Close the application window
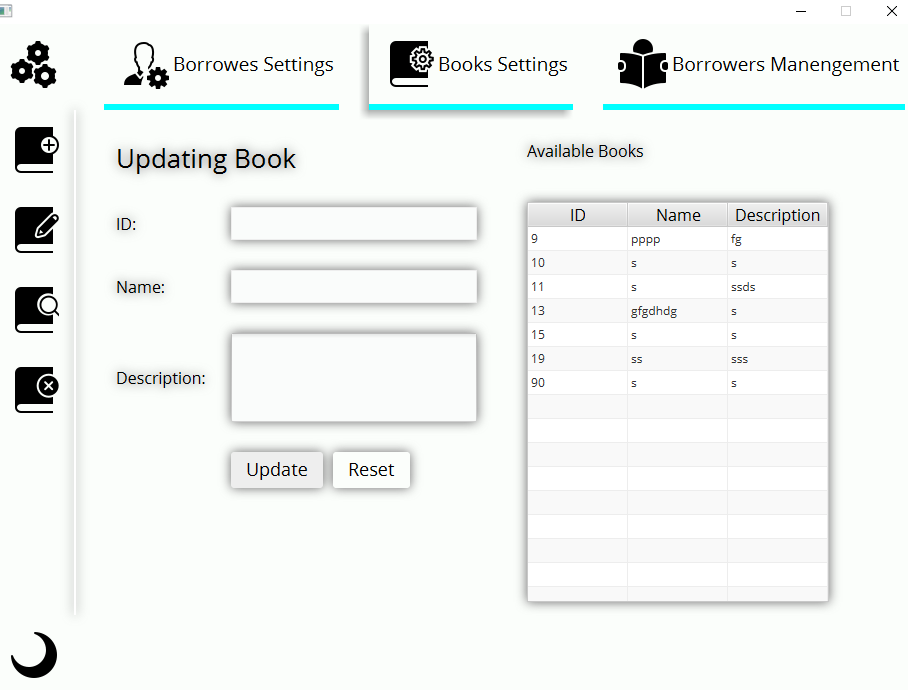 click(892, 11)
